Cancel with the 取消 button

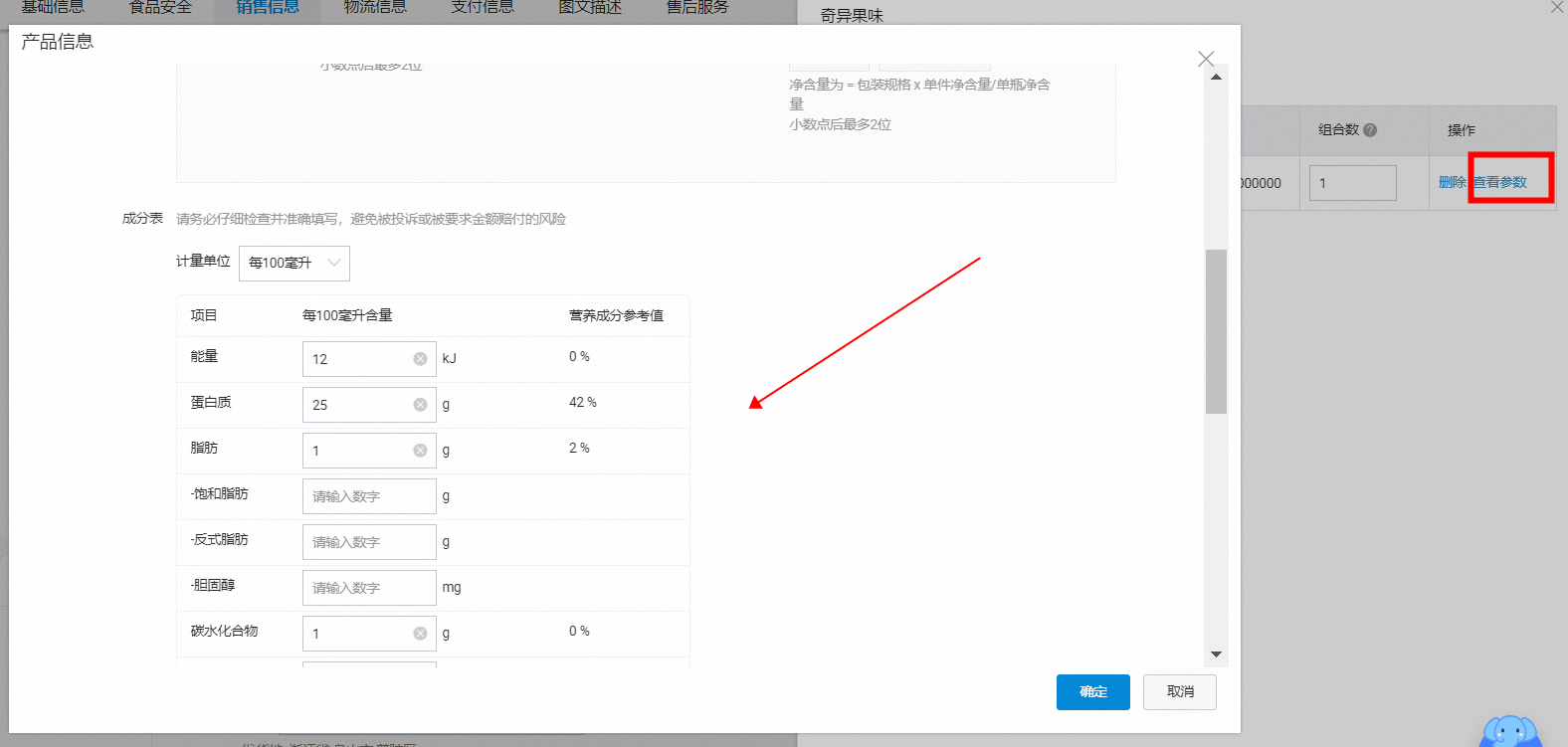pyautogui.click(x=1180, y=692)
